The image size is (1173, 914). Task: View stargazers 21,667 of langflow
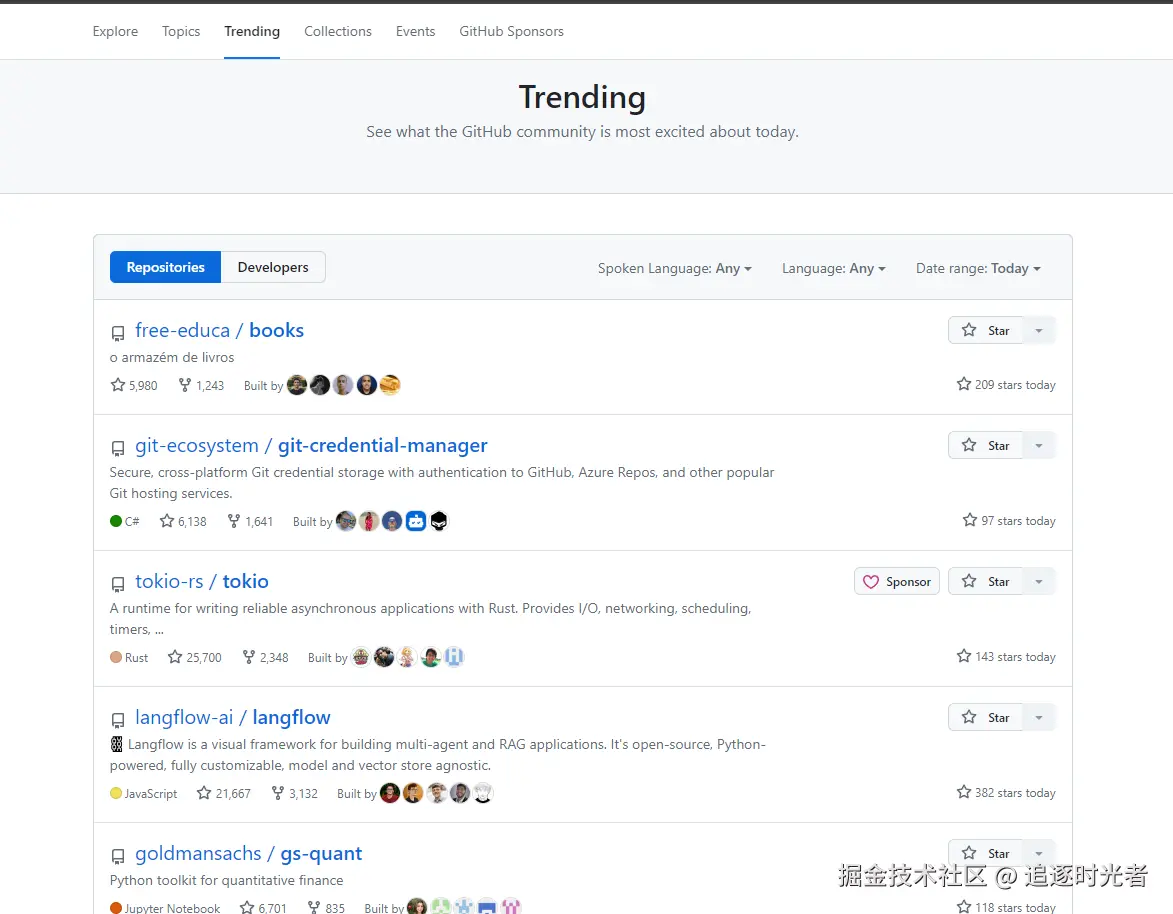[224, 794]
